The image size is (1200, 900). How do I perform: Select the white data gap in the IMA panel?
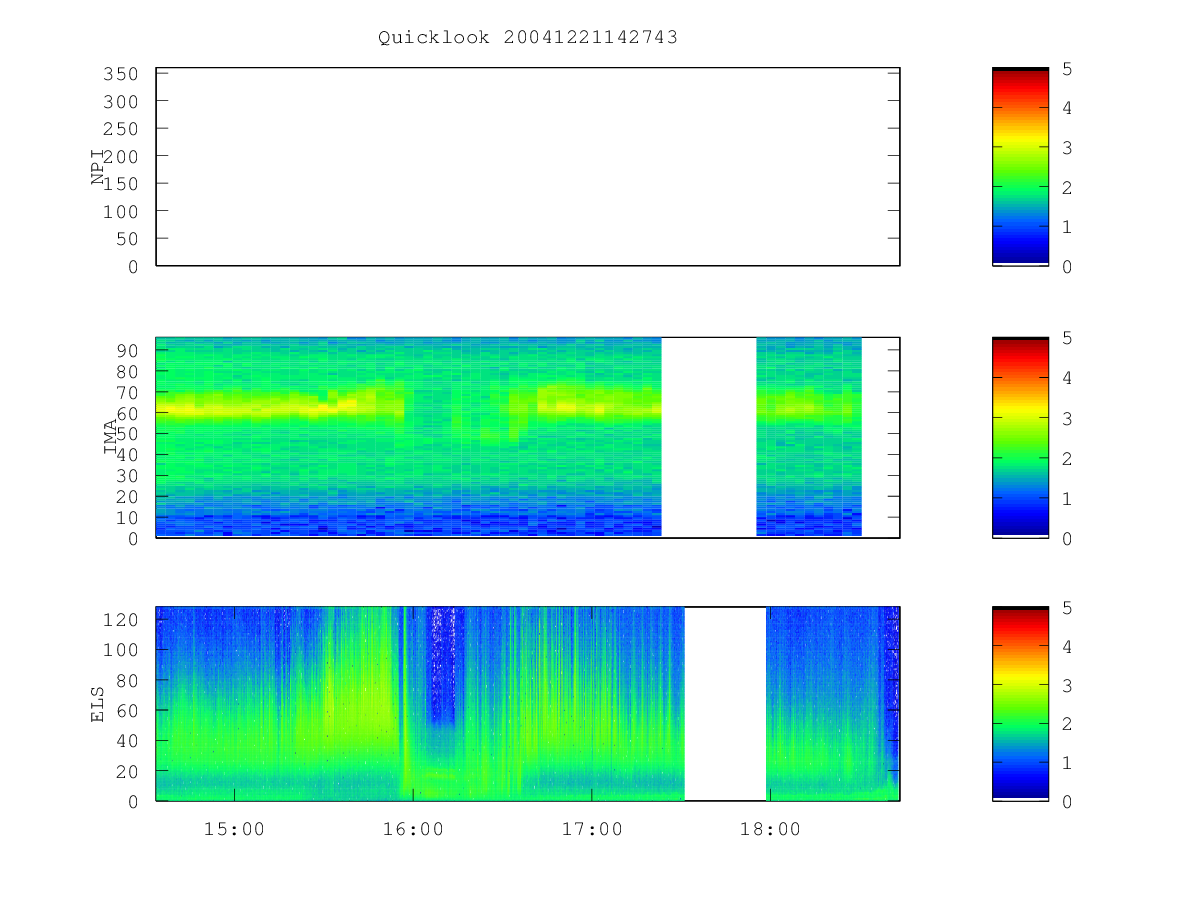click(x=709, y=437)
